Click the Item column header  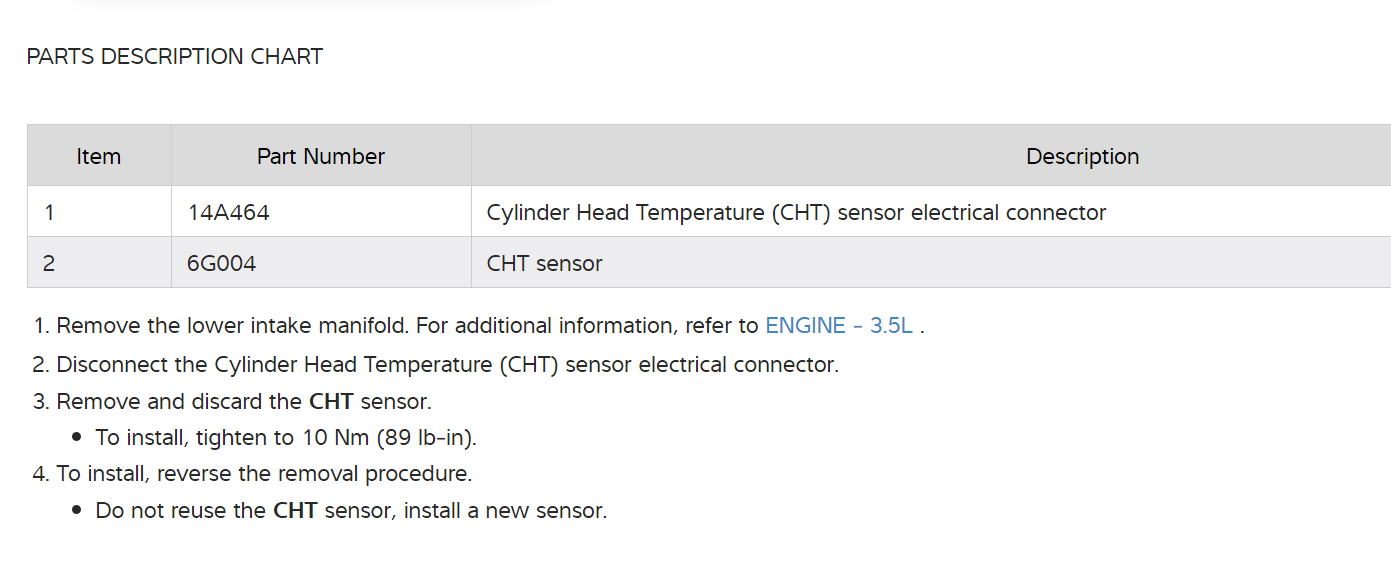[98, 157]
